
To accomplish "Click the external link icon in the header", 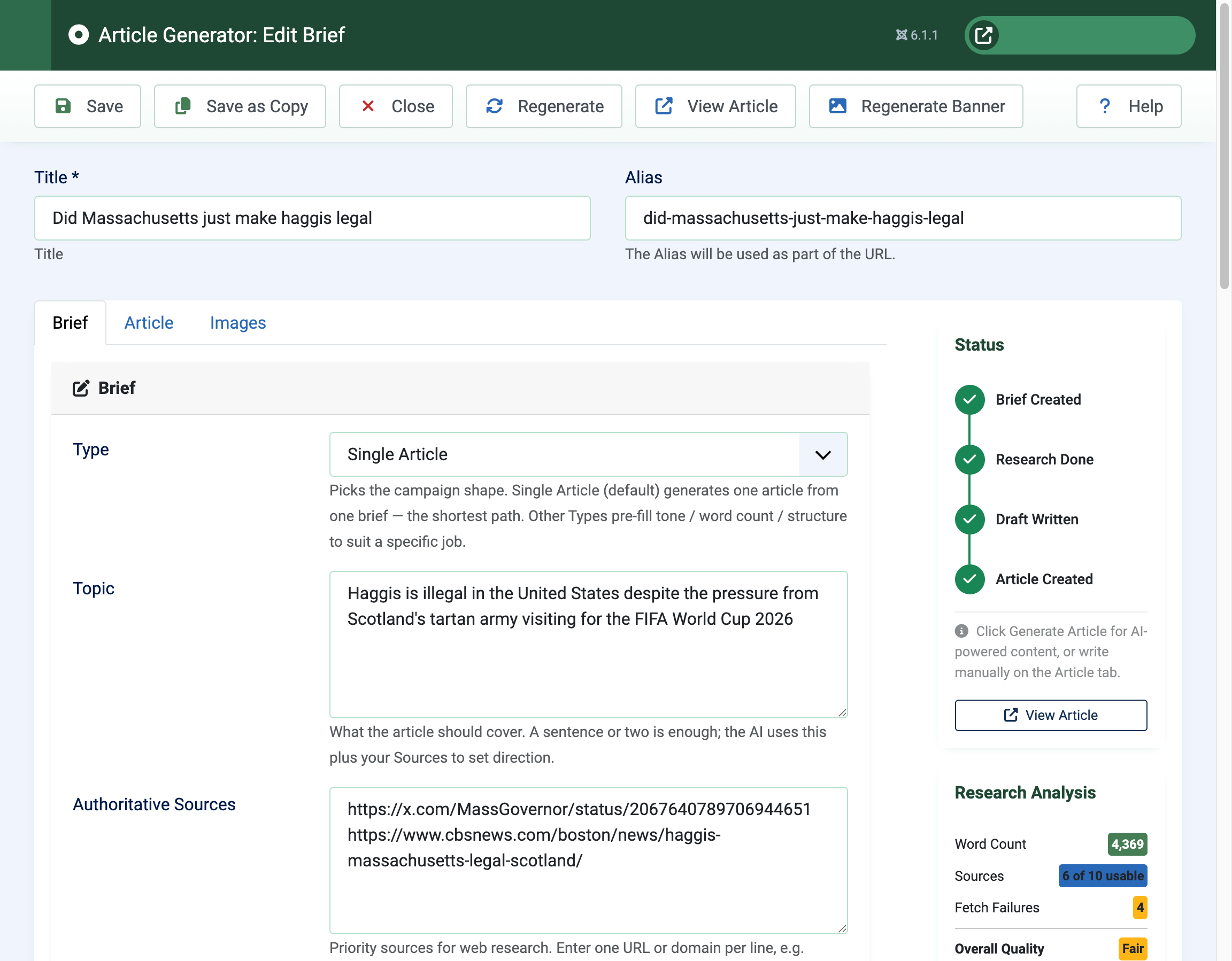I will tap(984, 35).
